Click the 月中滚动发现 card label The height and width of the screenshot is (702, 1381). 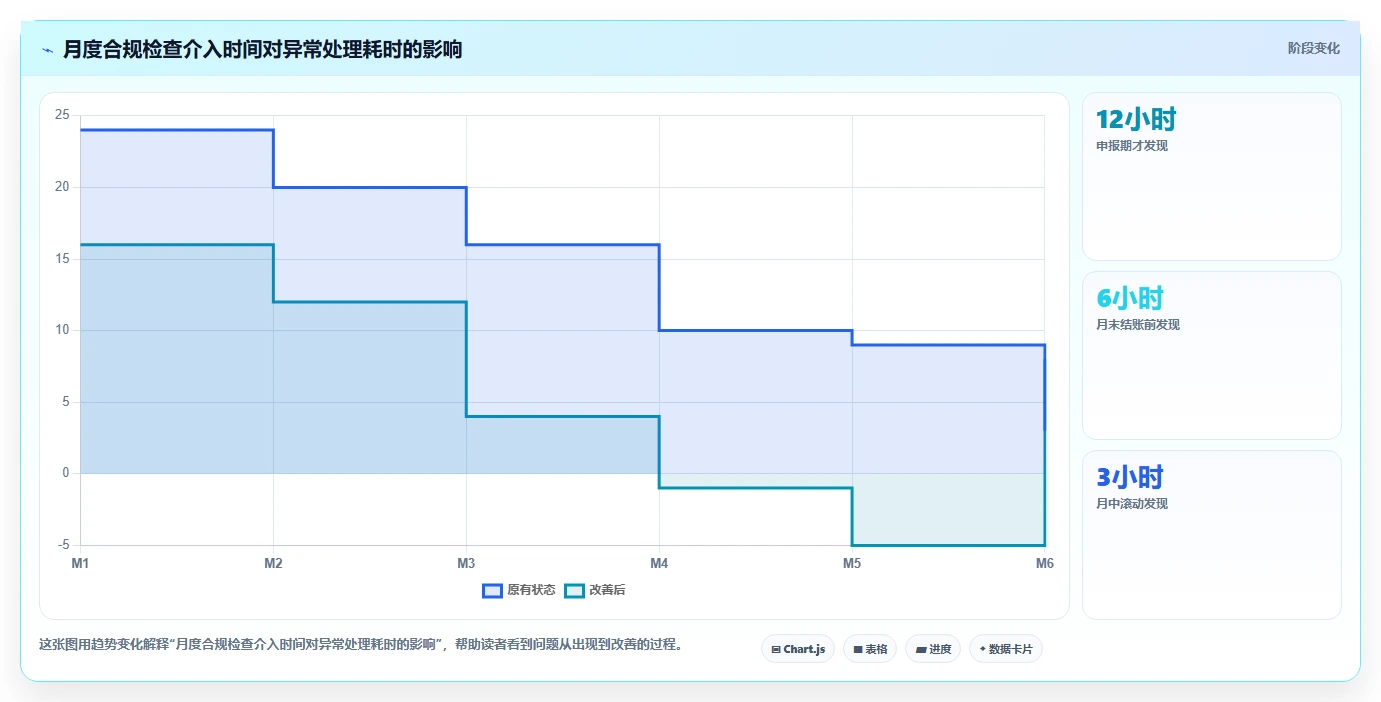1132,504
